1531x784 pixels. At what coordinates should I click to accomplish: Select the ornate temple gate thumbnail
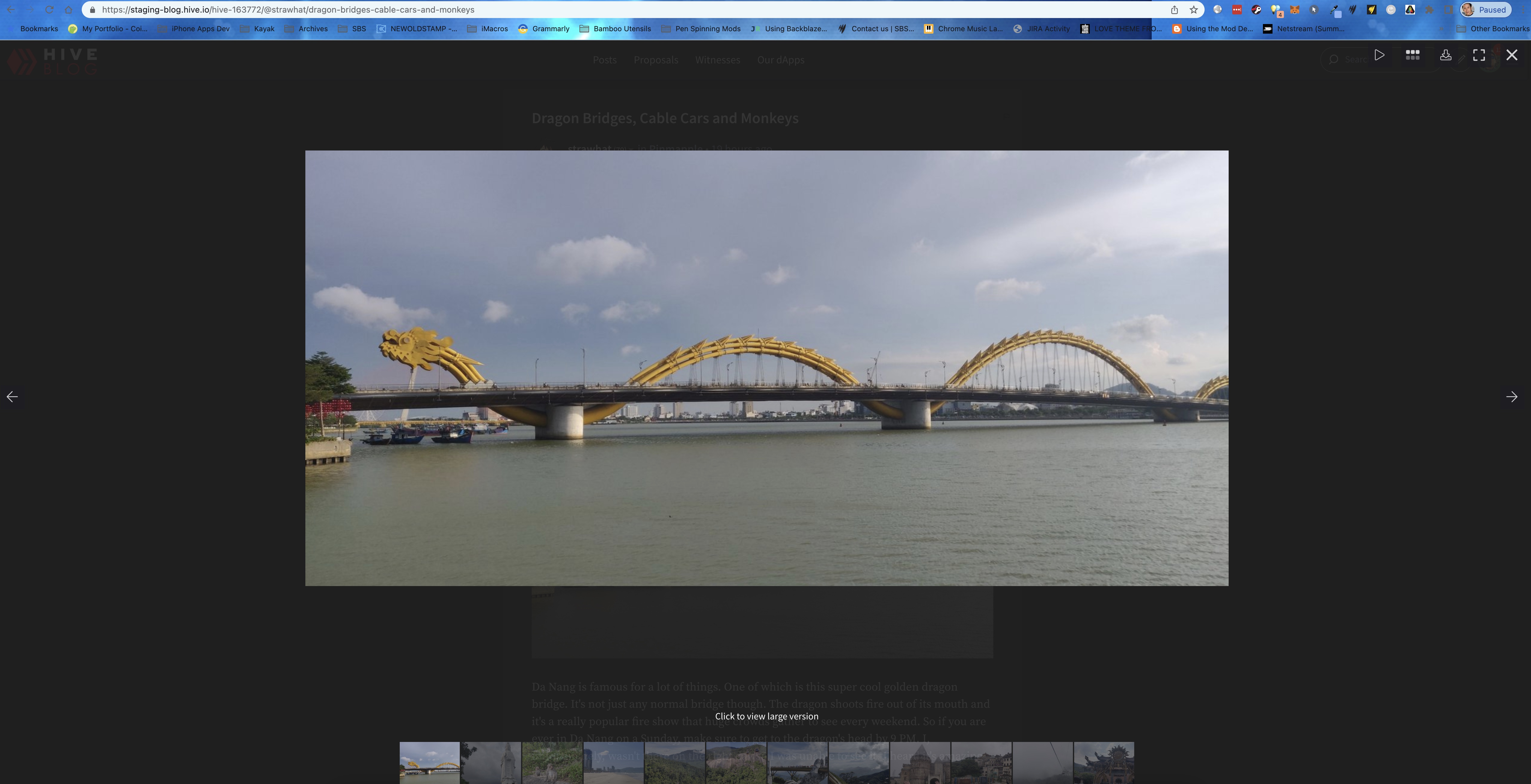[x=1104, y=763]
